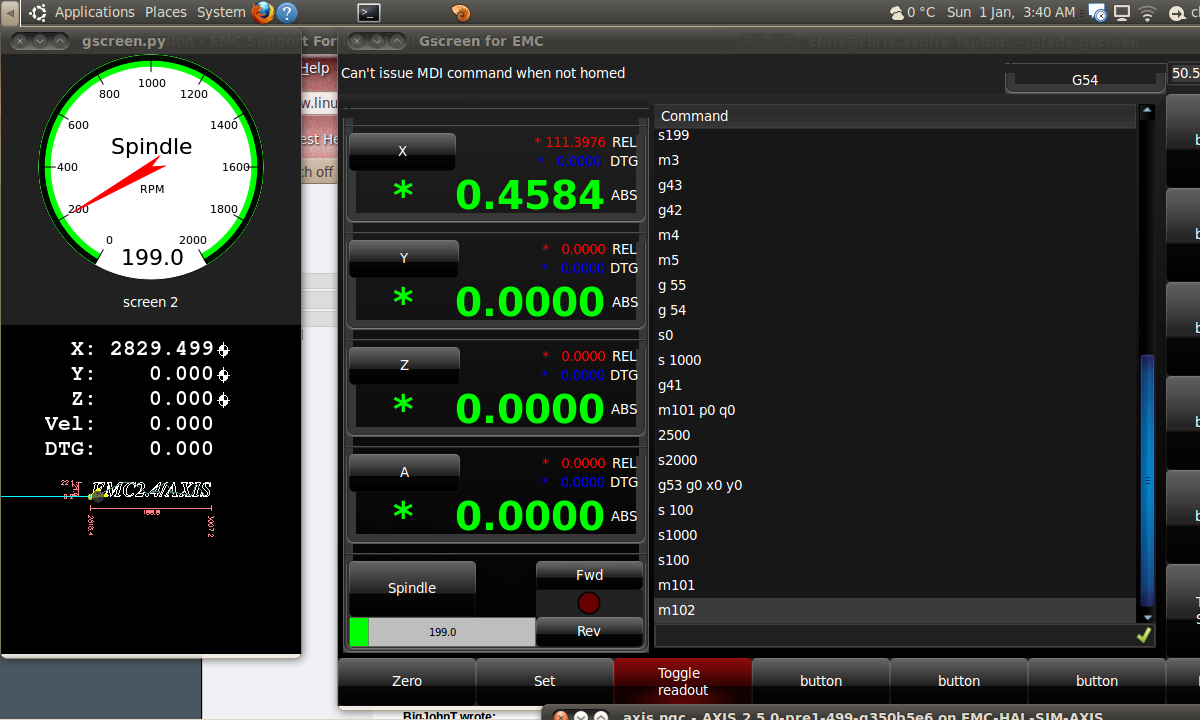Viewport: 1200px width, 720px height.
Task: Click the Spindle button
Action: coord(412,588)
